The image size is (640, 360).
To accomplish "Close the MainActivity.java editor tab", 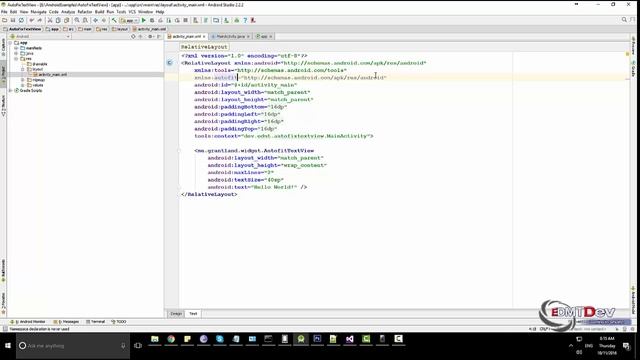I will point(248,36).
